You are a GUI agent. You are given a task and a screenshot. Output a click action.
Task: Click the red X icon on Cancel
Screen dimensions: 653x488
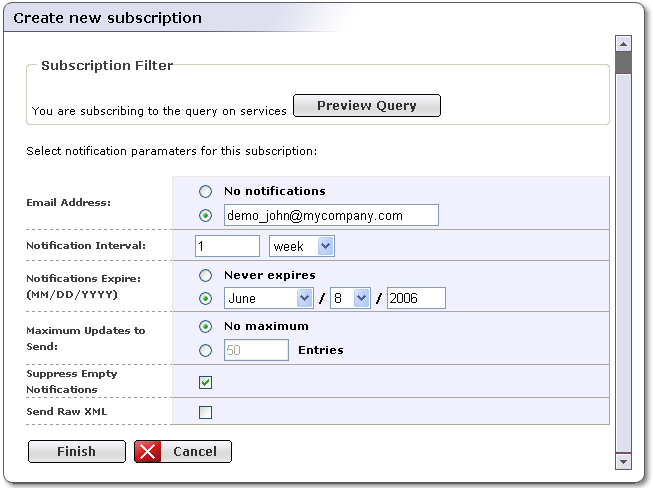pos(147,451)
